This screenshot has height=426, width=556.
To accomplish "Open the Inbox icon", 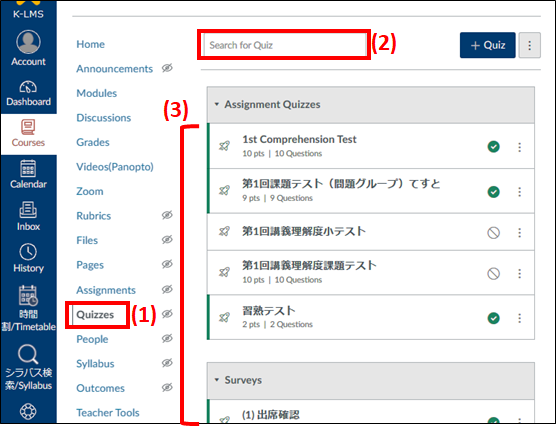I will click(x=28, y=210).
